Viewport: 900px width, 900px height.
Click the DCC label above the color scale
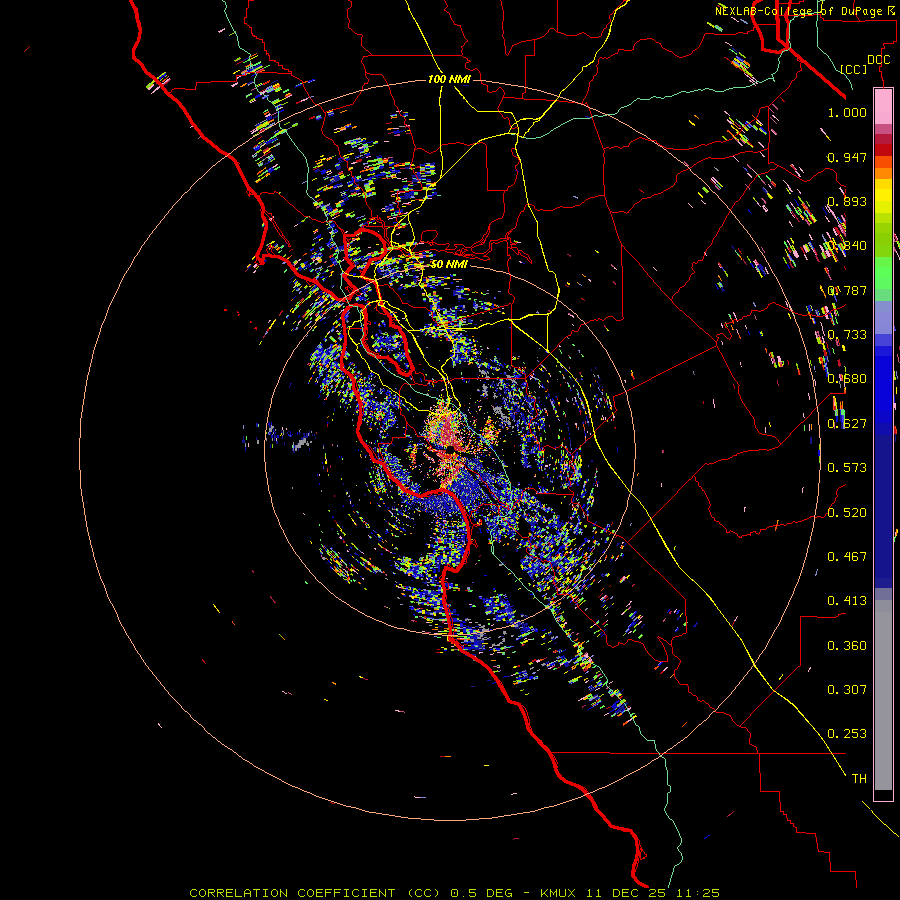(878, 60)
